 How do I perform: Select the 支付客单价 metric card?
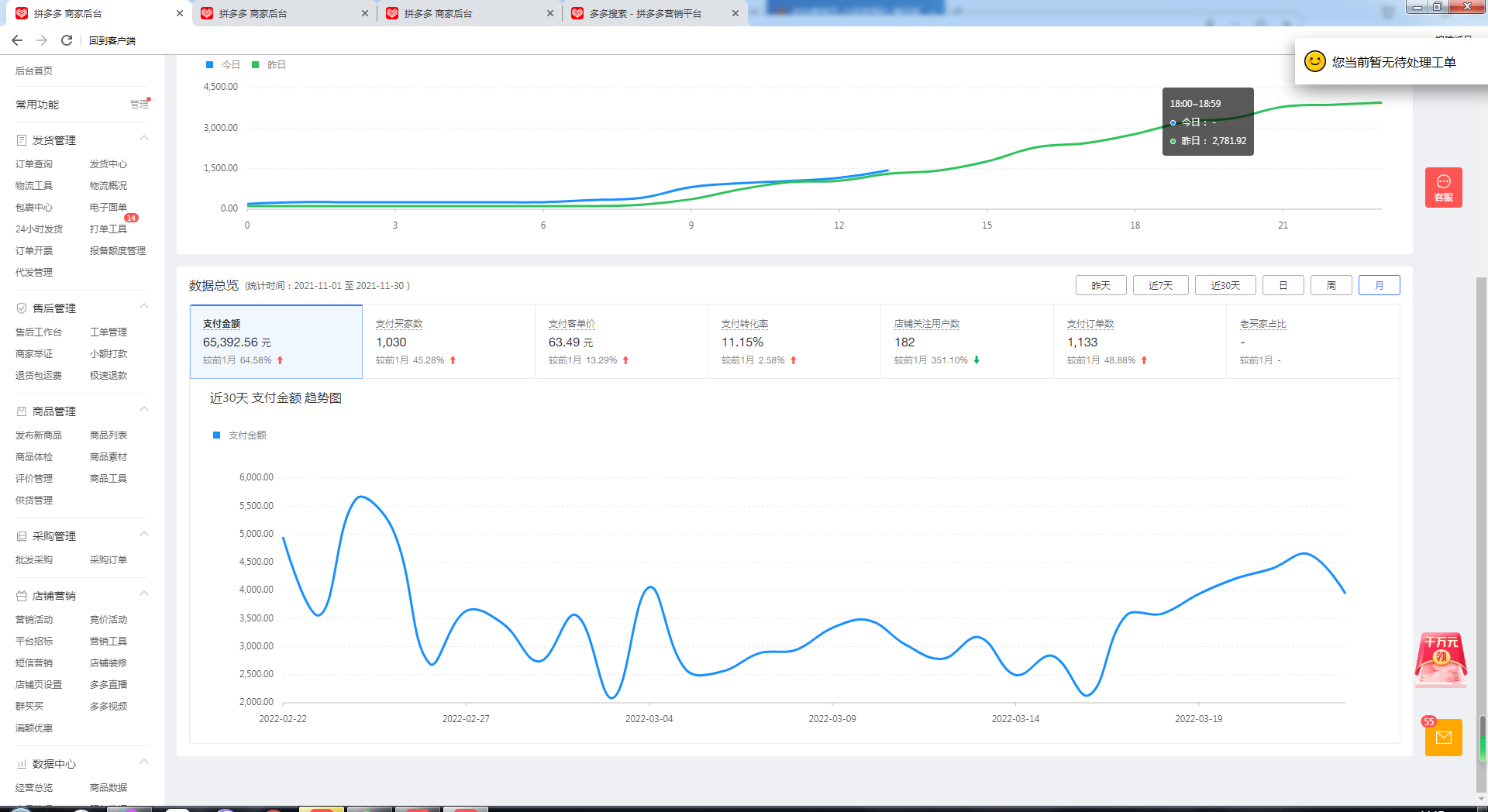pyautogui.click(x=622, y=342)
